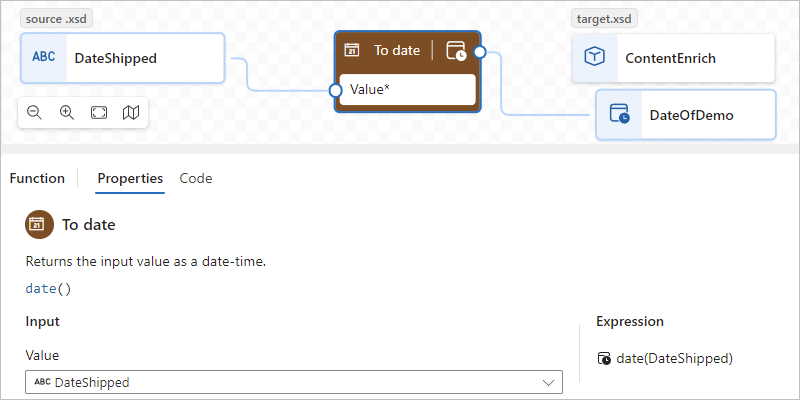Click the calendar icon on To date node
800x400 pixels.
(x=352, y=50)
